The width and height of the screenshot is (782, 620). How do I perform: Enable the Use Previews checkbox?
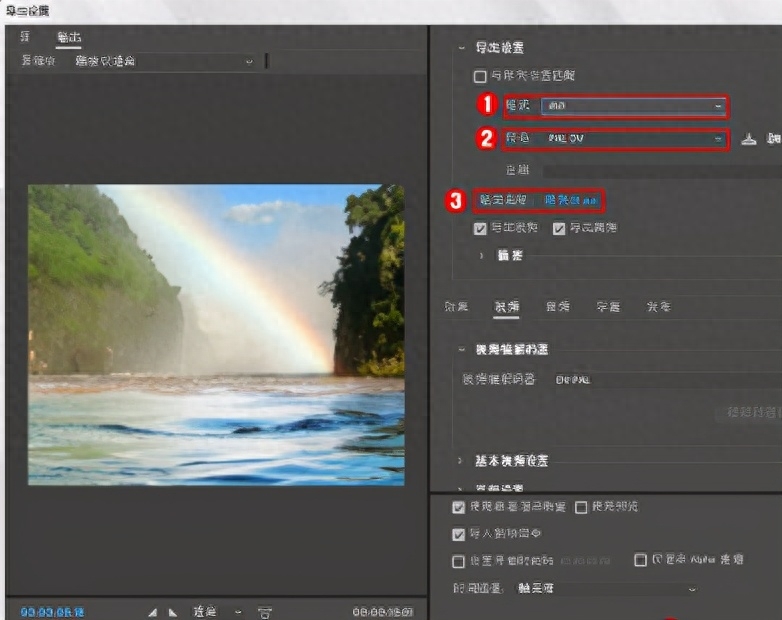581,507
